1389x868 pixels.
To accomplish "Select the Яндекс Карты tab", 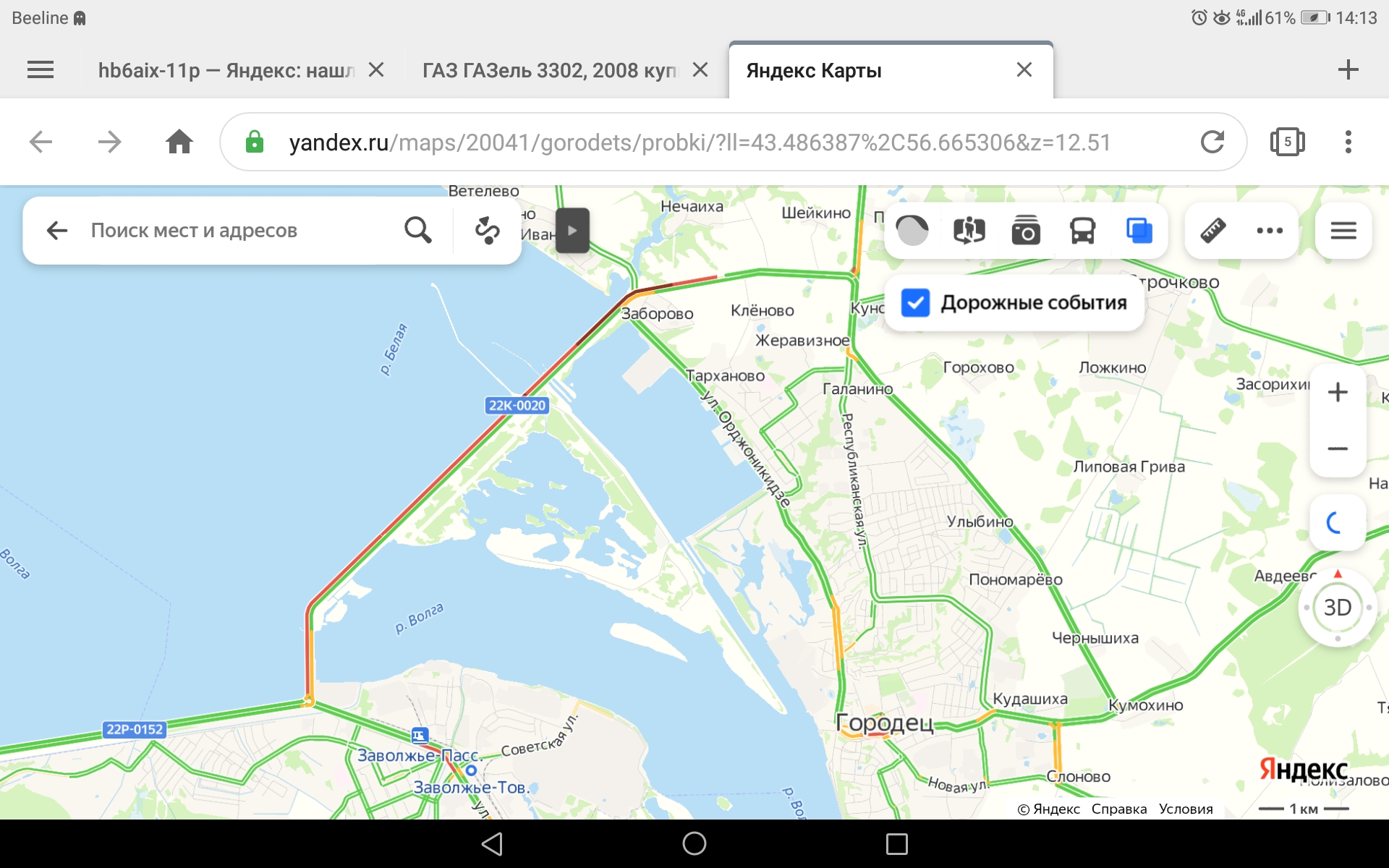I will [x=814, y=71].
